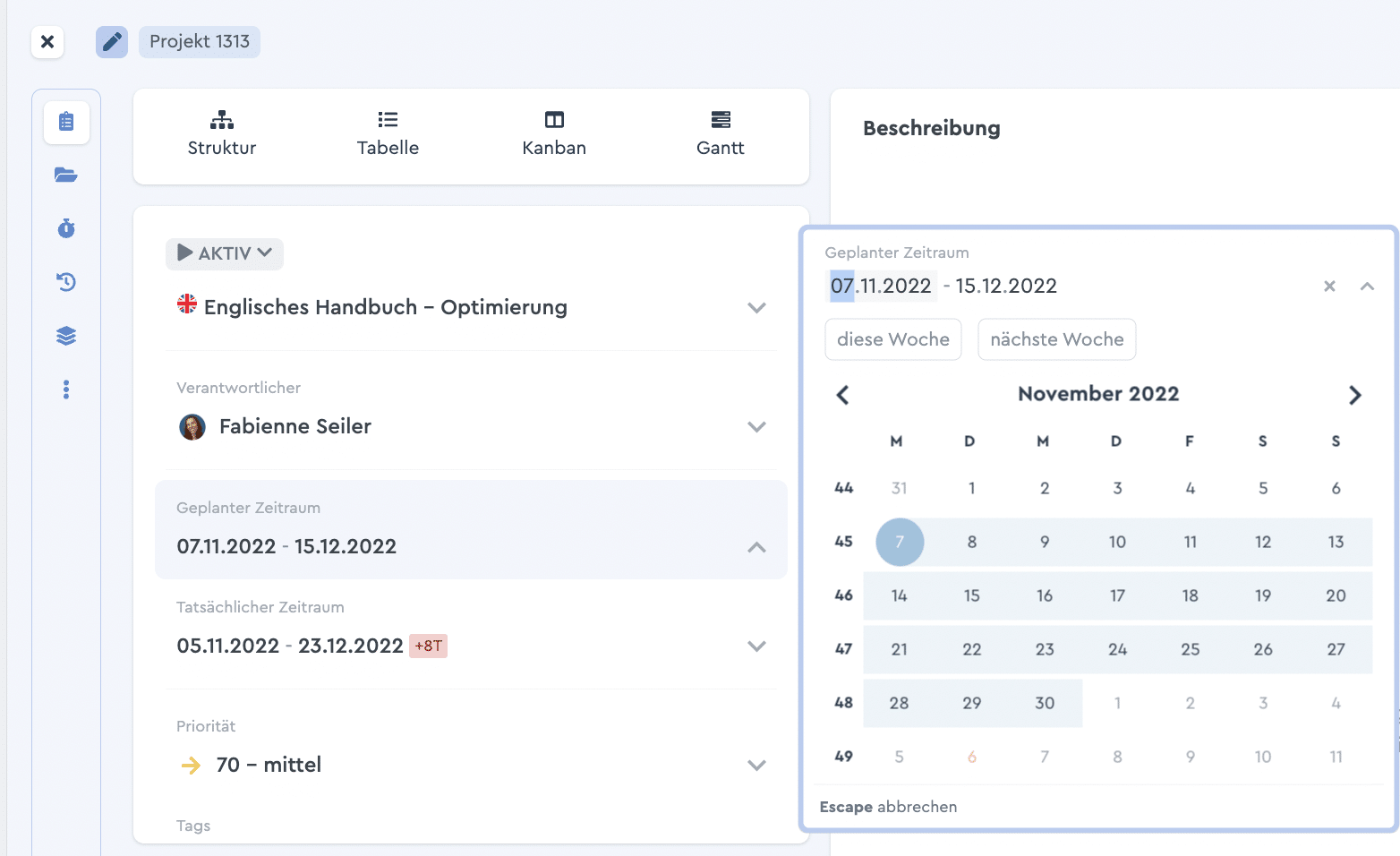
Task: Select calendar week 45
Action: click(843, 542)
